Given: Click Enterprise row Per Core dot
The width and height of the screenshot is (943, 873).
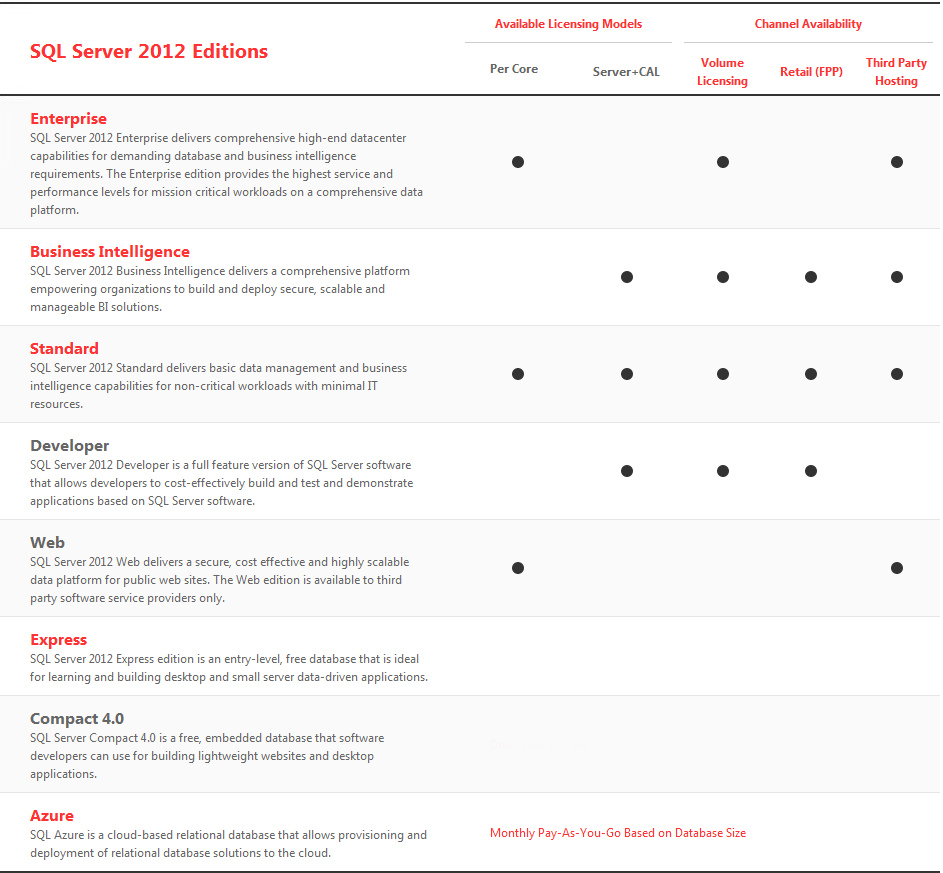Looking at the screenshot, I should tap(518, 162).
